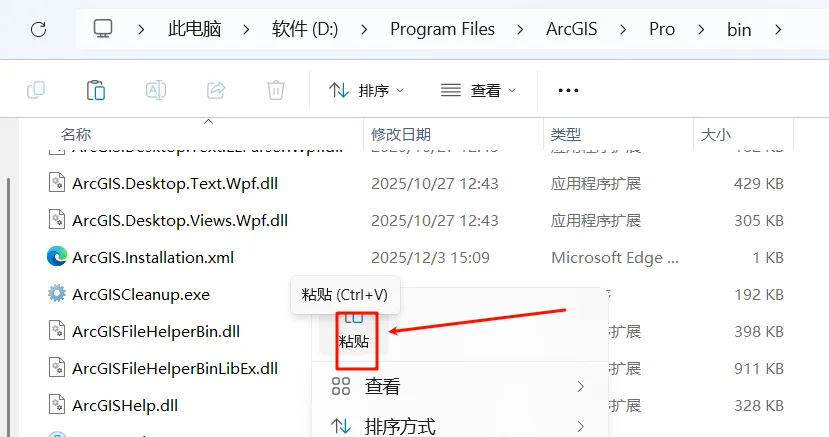
Task: Click the 查看 grid icon in context menu
Action: [x=340, y=386]
